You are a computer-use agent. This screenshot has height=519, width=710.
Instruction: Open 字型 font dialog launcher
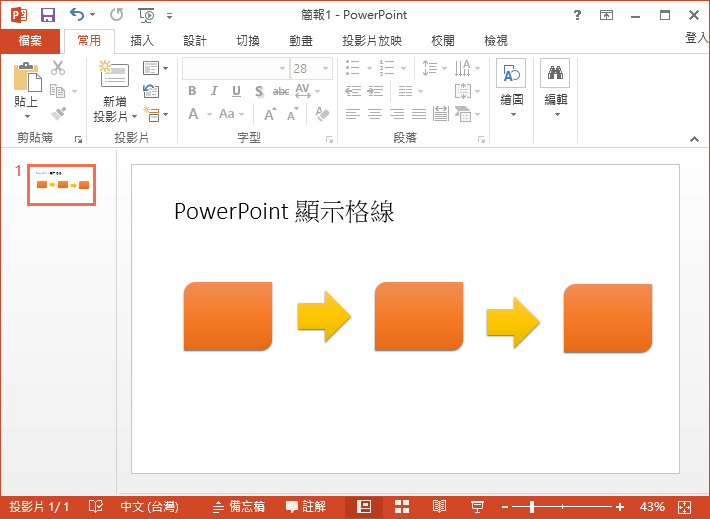pyautogui.click(x=329, y=139)
